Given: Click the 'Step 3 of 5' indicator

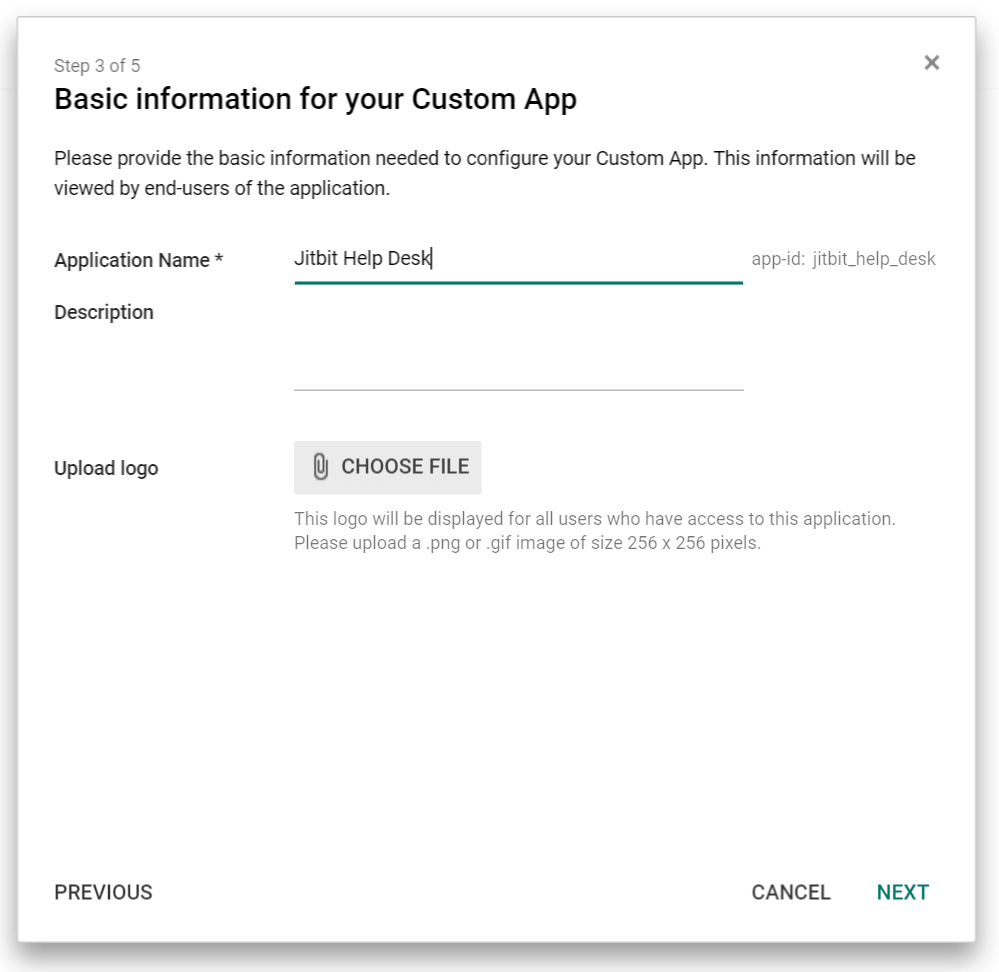Looking at the screenshot, I should coord(98,65).
